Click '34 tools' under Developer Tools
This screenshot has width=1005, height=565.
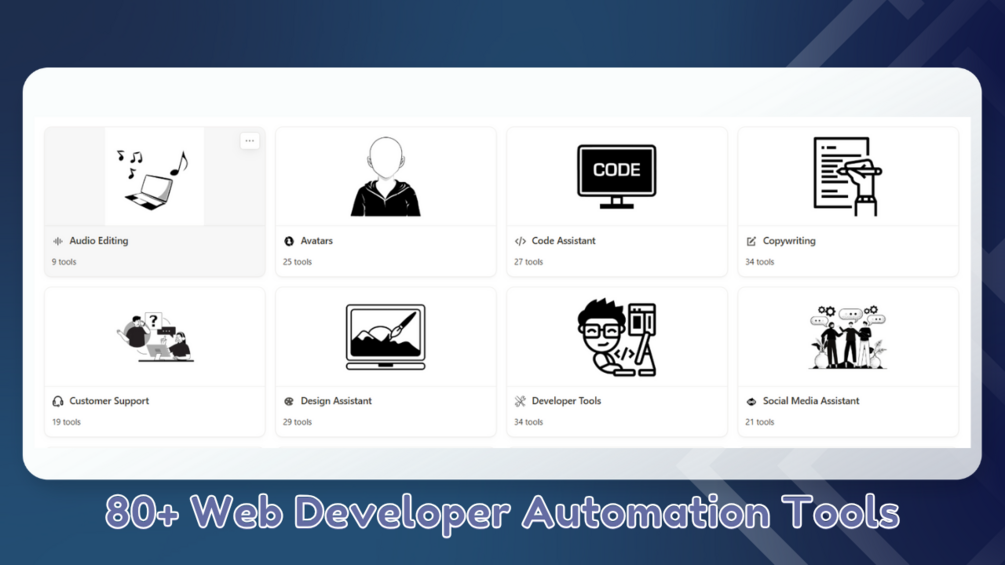tap(528, 422)
